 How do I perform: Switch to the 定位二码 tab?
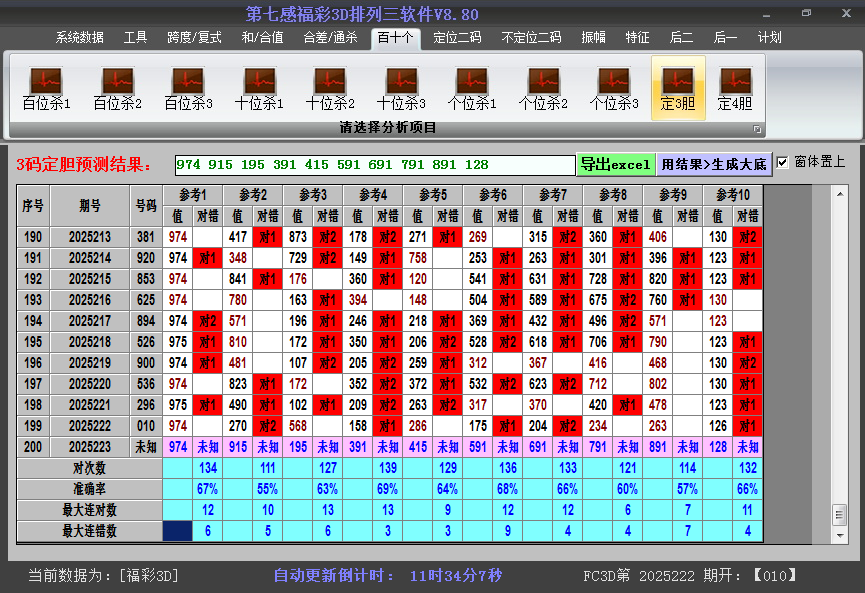coord(457,38)
